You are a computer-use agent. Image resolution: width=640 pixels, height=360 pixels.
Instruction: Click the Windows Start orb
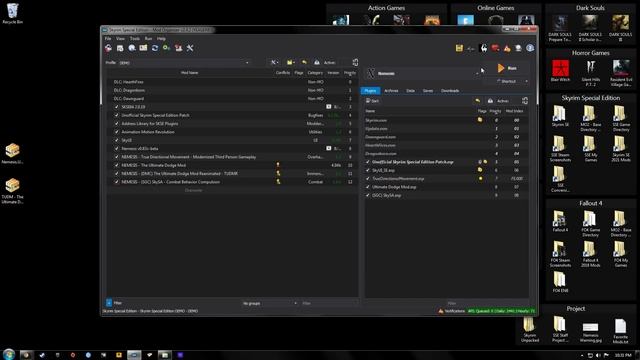click(x=9, y=354)
